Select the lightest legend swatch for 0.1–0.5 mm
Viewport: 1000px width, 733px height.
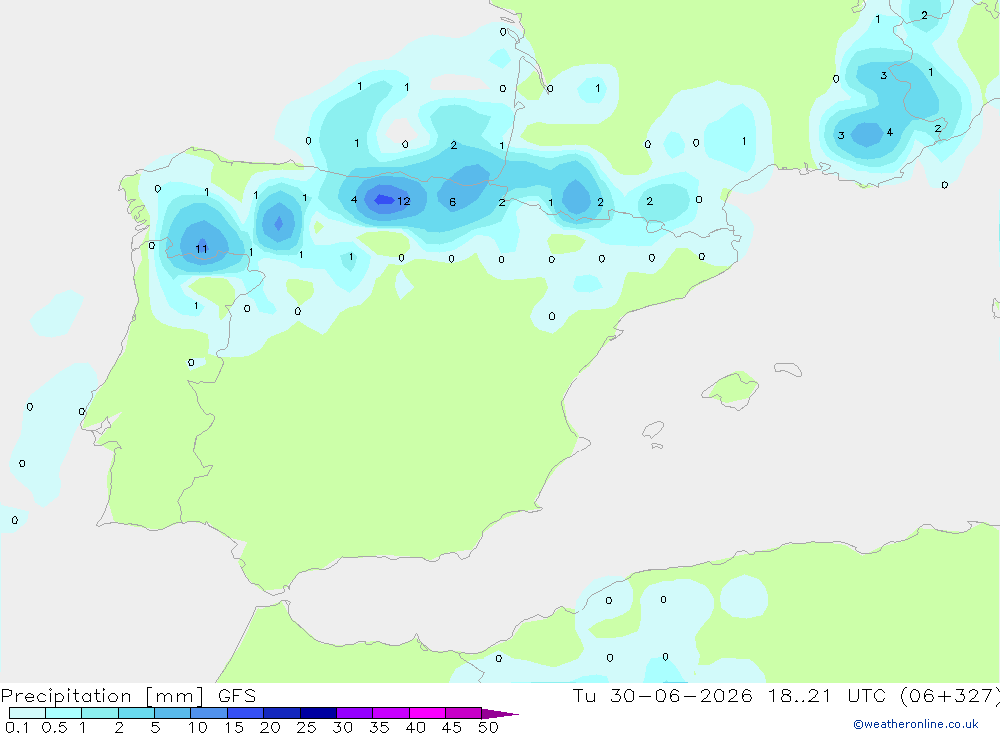(27, 713)
